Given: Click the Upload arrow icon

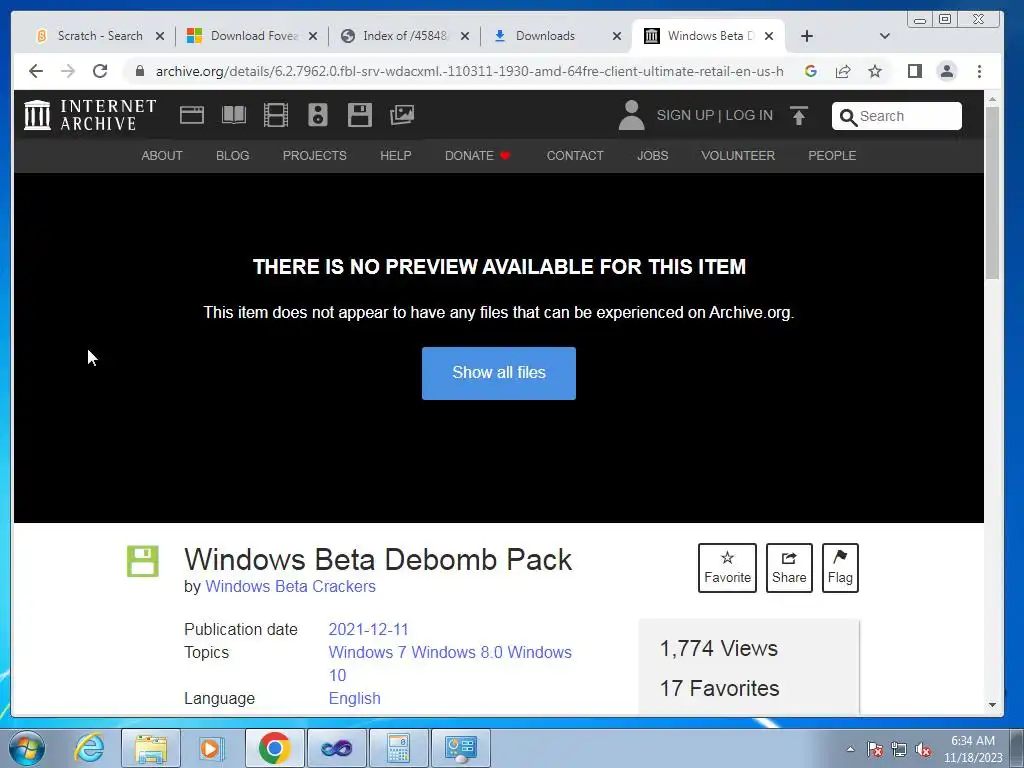Looking at the screenshot, I should [799, 115].
